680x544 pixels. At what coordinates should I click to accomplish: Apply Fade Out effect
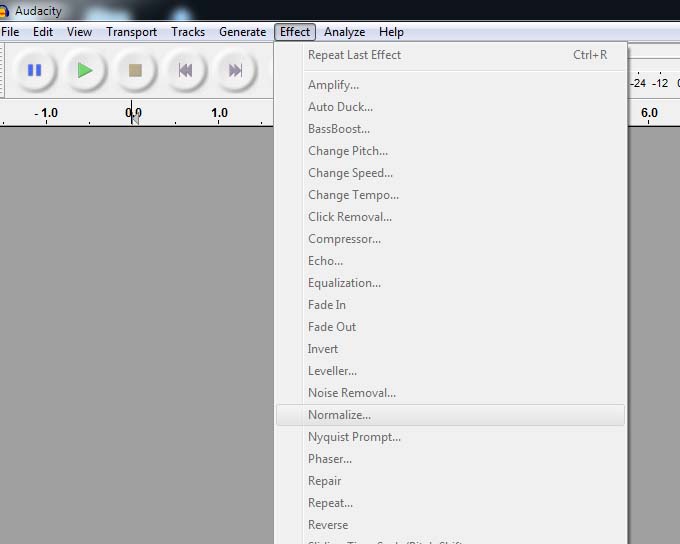point(451,327)
